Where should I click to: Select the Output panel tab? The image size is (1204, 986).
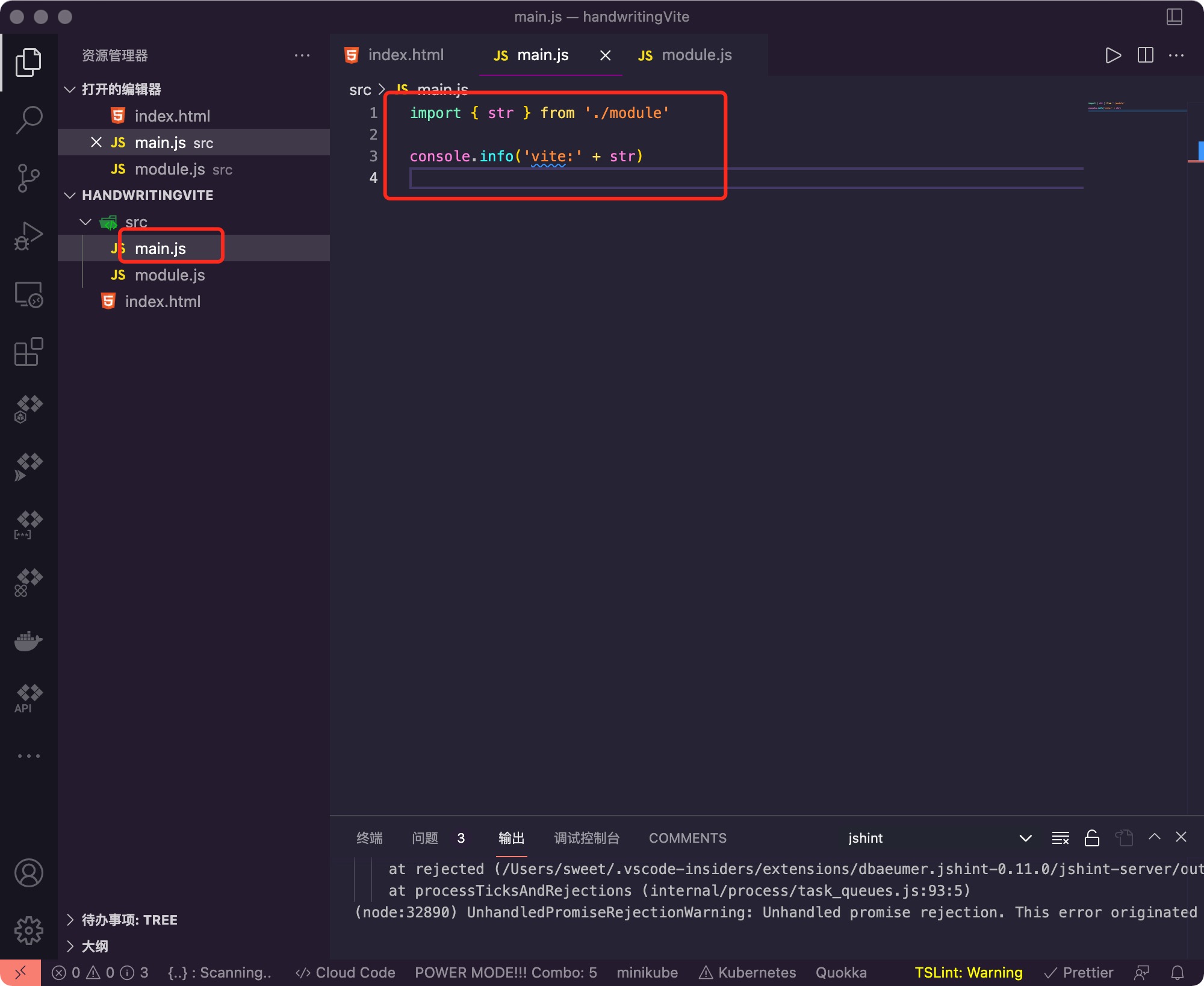(511, 838)
